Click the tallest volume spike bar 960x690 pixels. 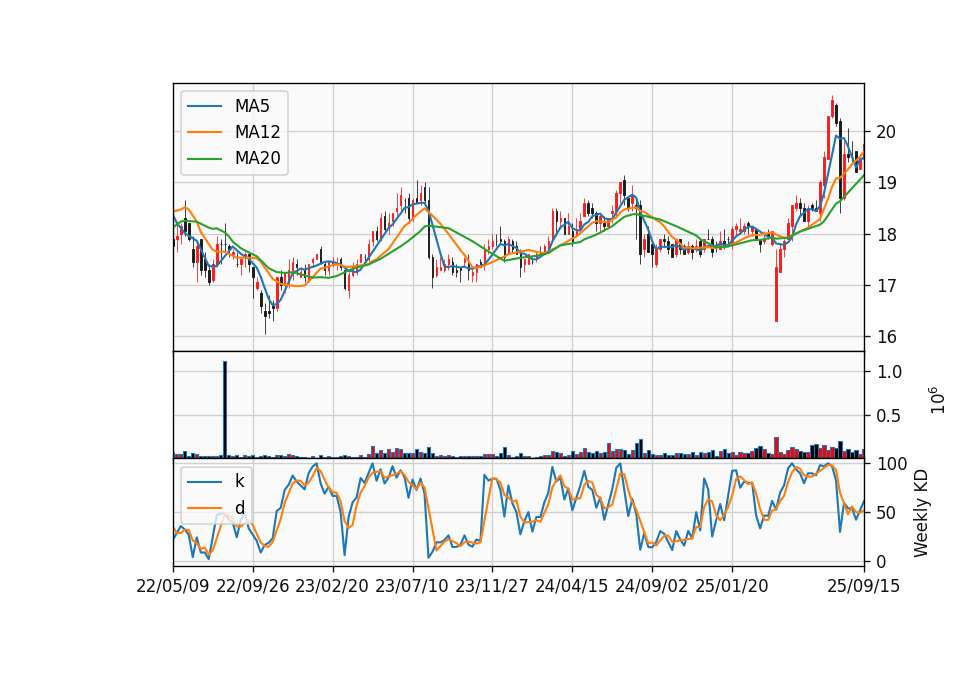coord(225,410)
